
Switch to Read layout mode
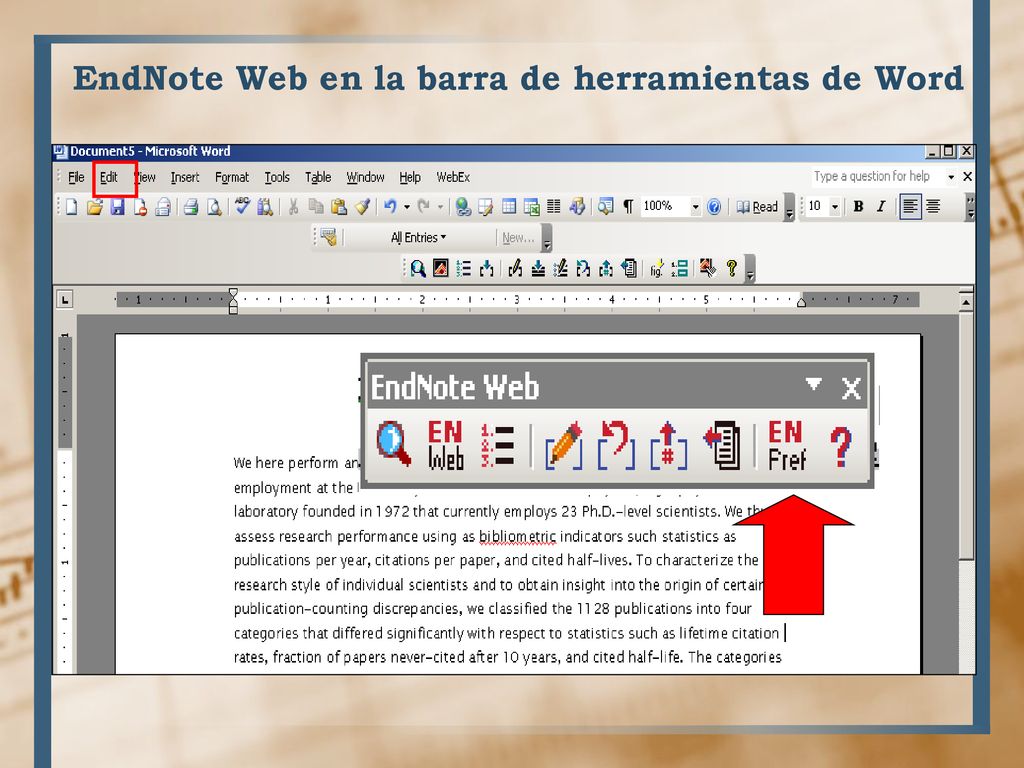(757, 207)
